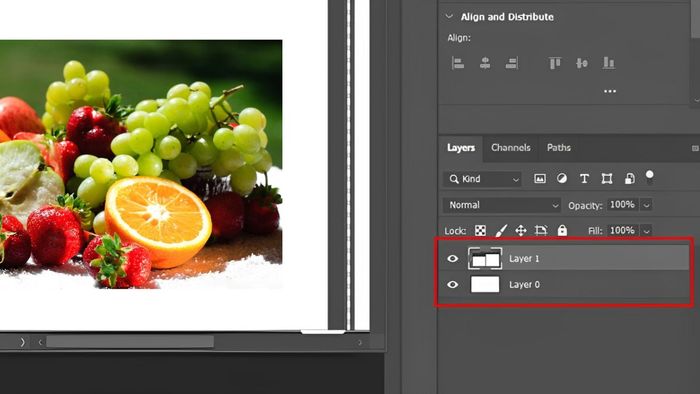Lock position move icon
The width and height of the screenshot is (700, 394).
(521, 230)
